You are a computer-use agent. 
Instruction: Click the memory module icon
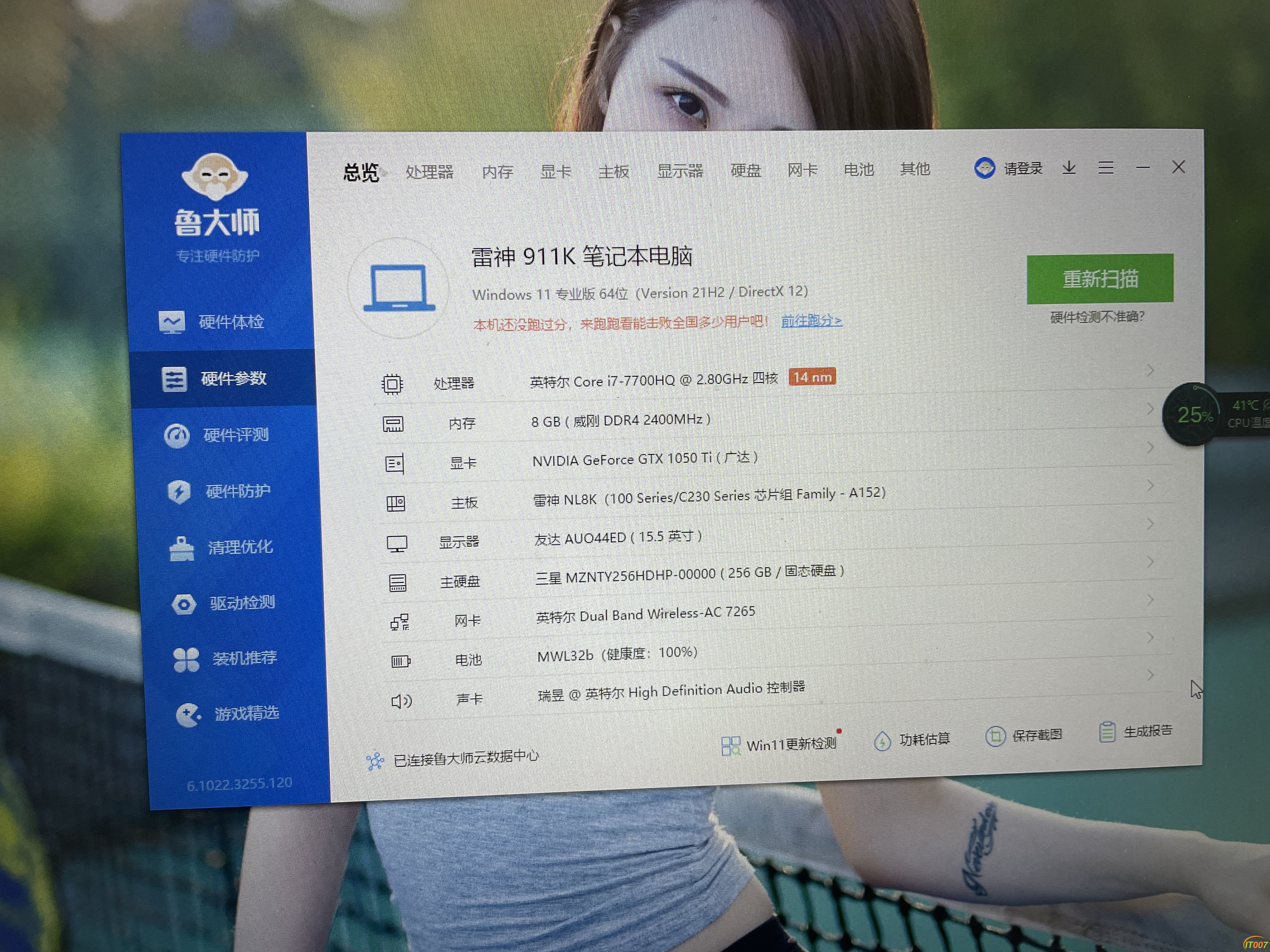(393, 424)
